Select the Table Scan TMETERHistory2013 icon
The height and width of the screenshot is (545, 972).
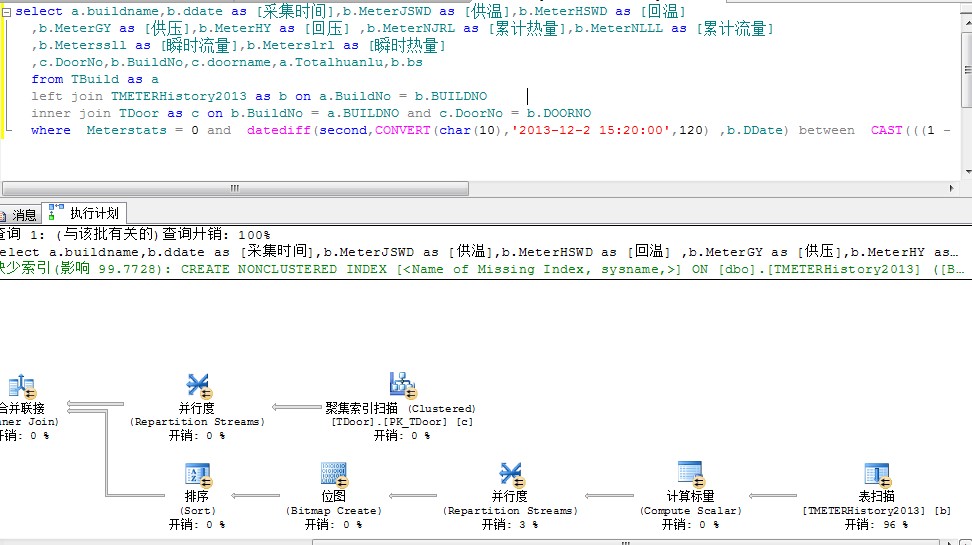[877, 475]
